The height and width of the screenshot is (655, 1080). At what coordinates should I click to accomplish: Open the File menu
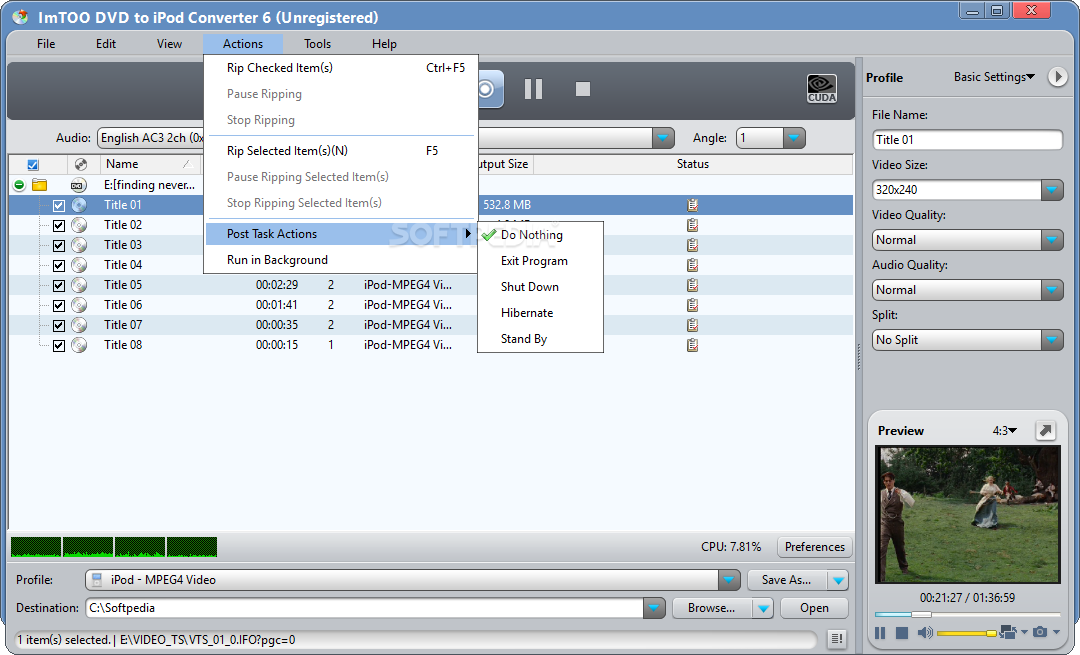[46, 43]
